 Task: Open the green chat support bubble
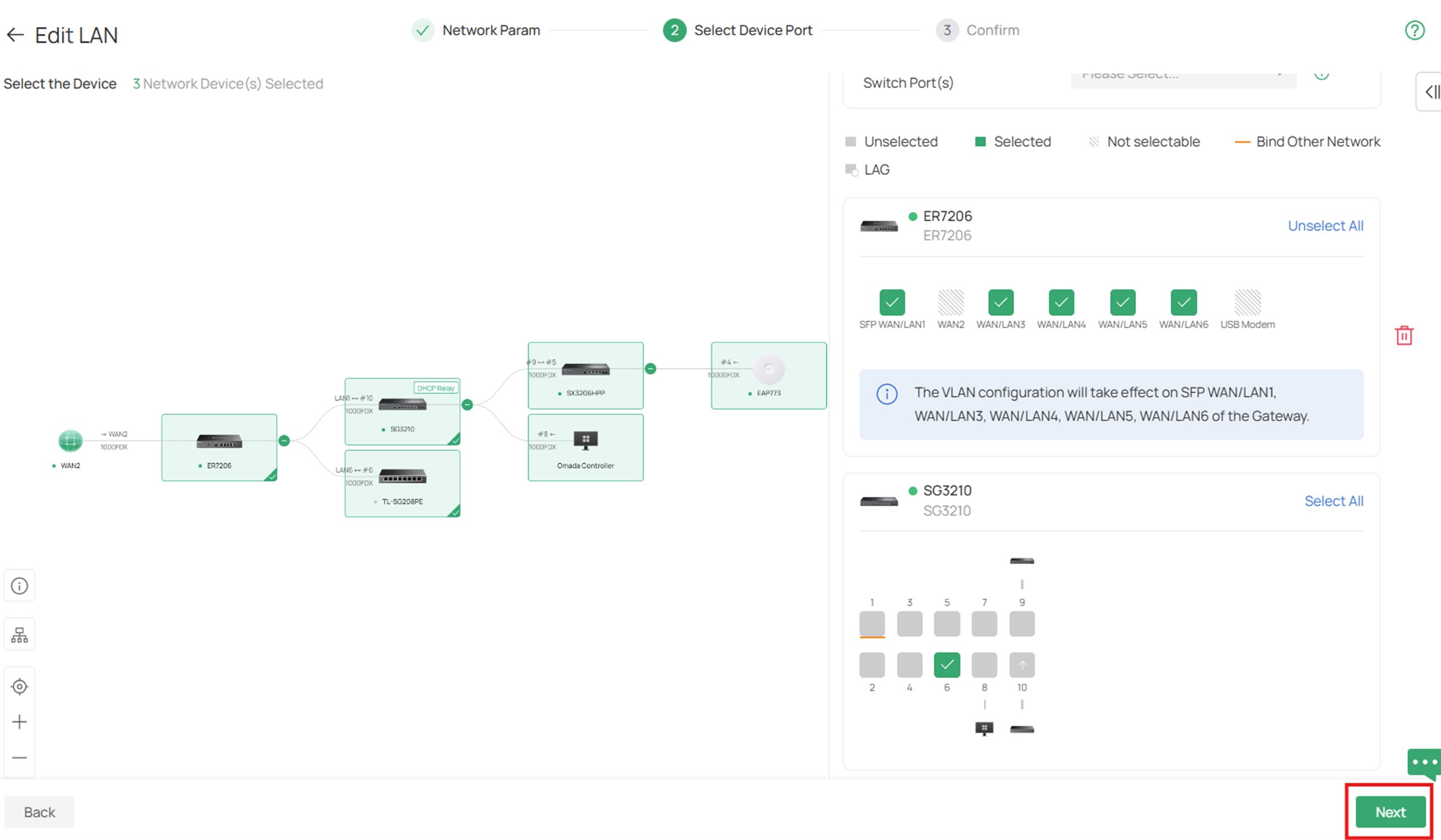1424,762
